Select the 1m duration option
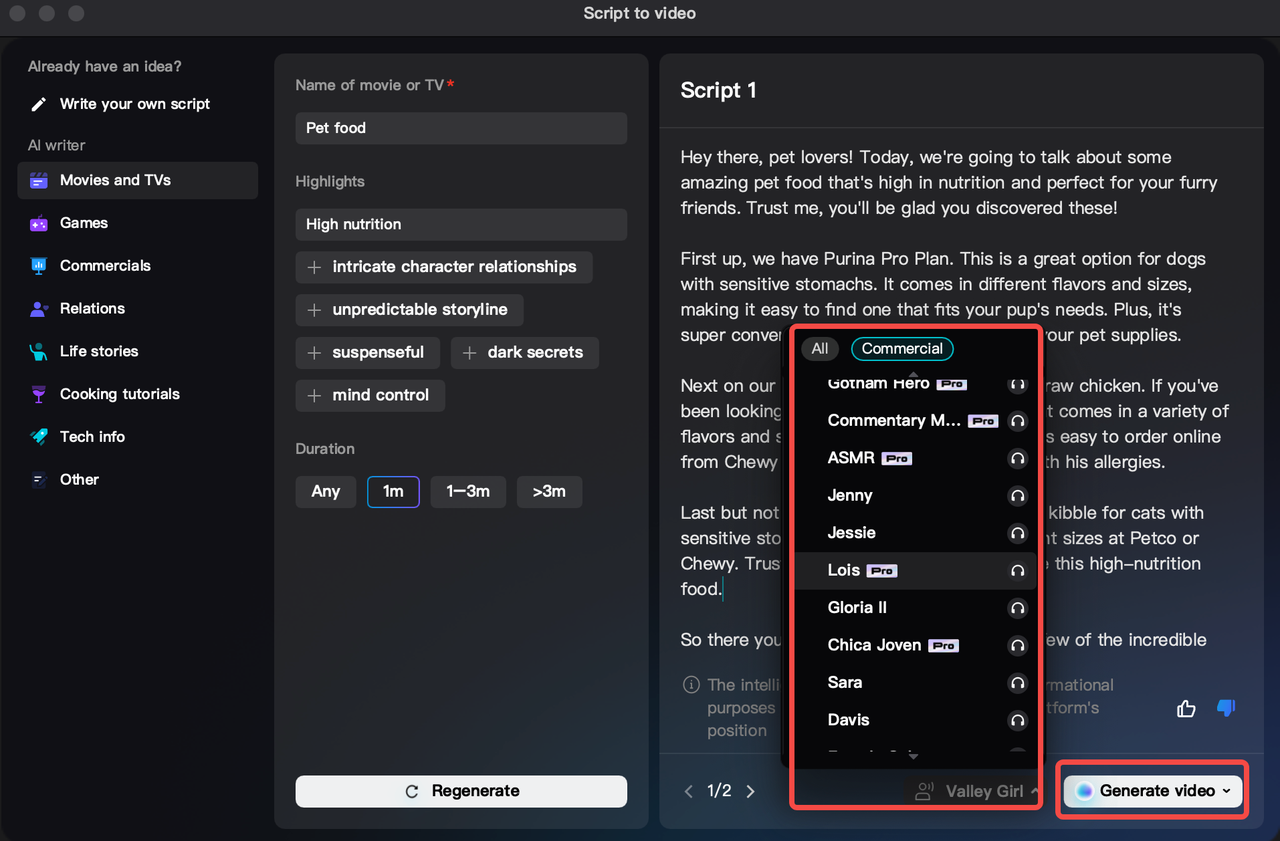 tap(393, 491)
